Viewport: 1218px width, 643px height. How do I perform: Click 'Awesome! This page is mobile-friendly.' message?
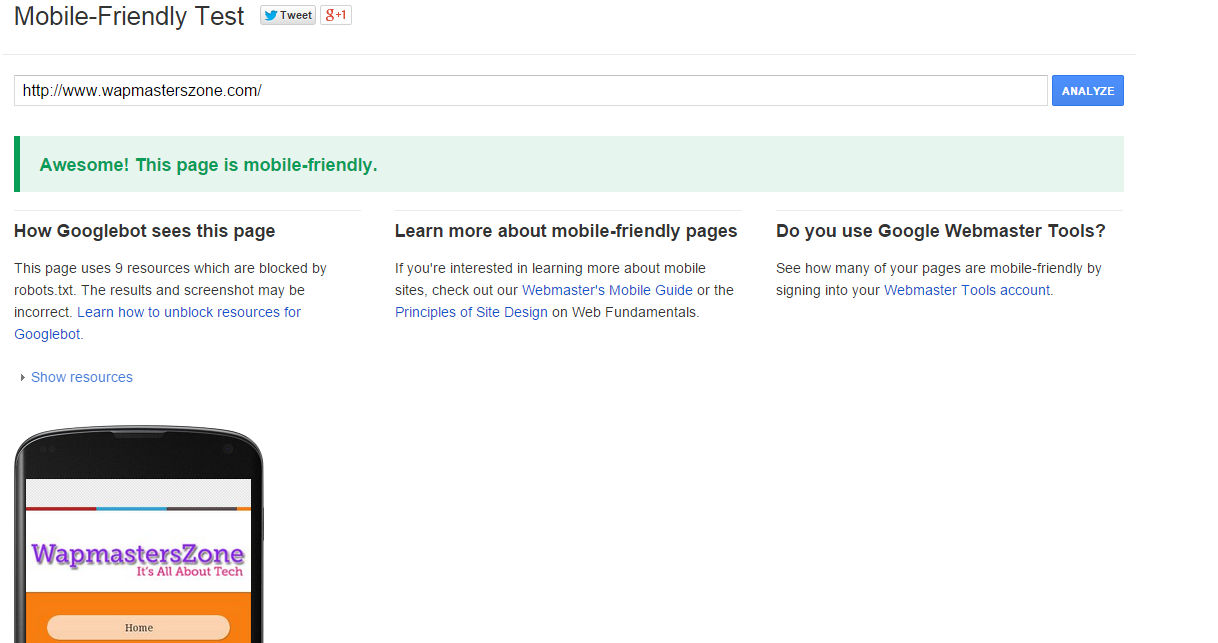click(208, 165)
